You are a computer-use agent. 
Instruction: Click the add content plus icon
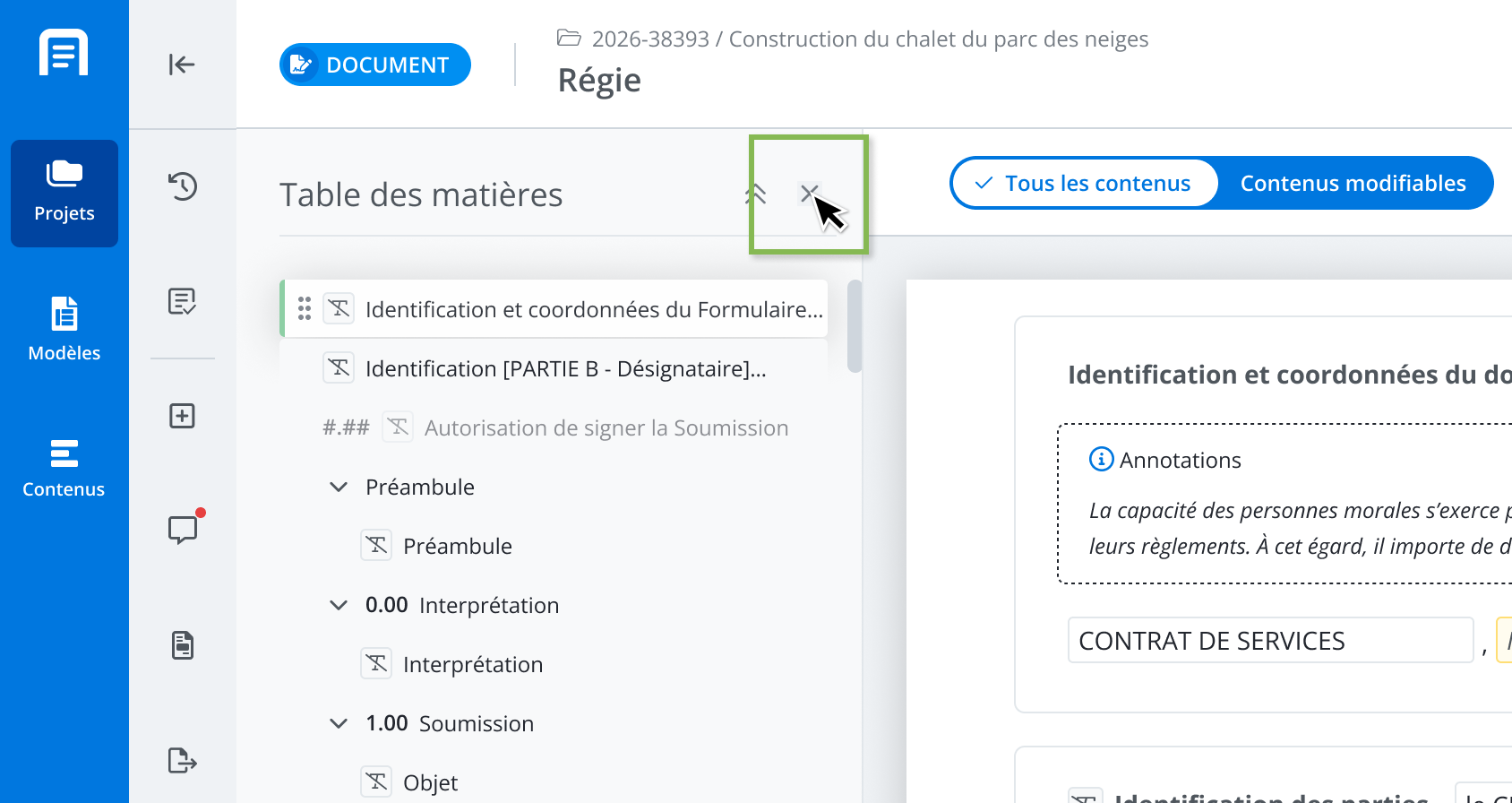click(x=183, y=416)
